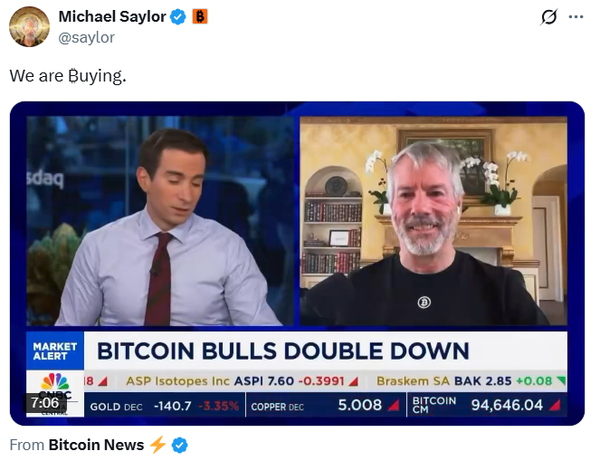Play the CNBC interview video
This screenshot has height=461, width=600.
point(297,263)
